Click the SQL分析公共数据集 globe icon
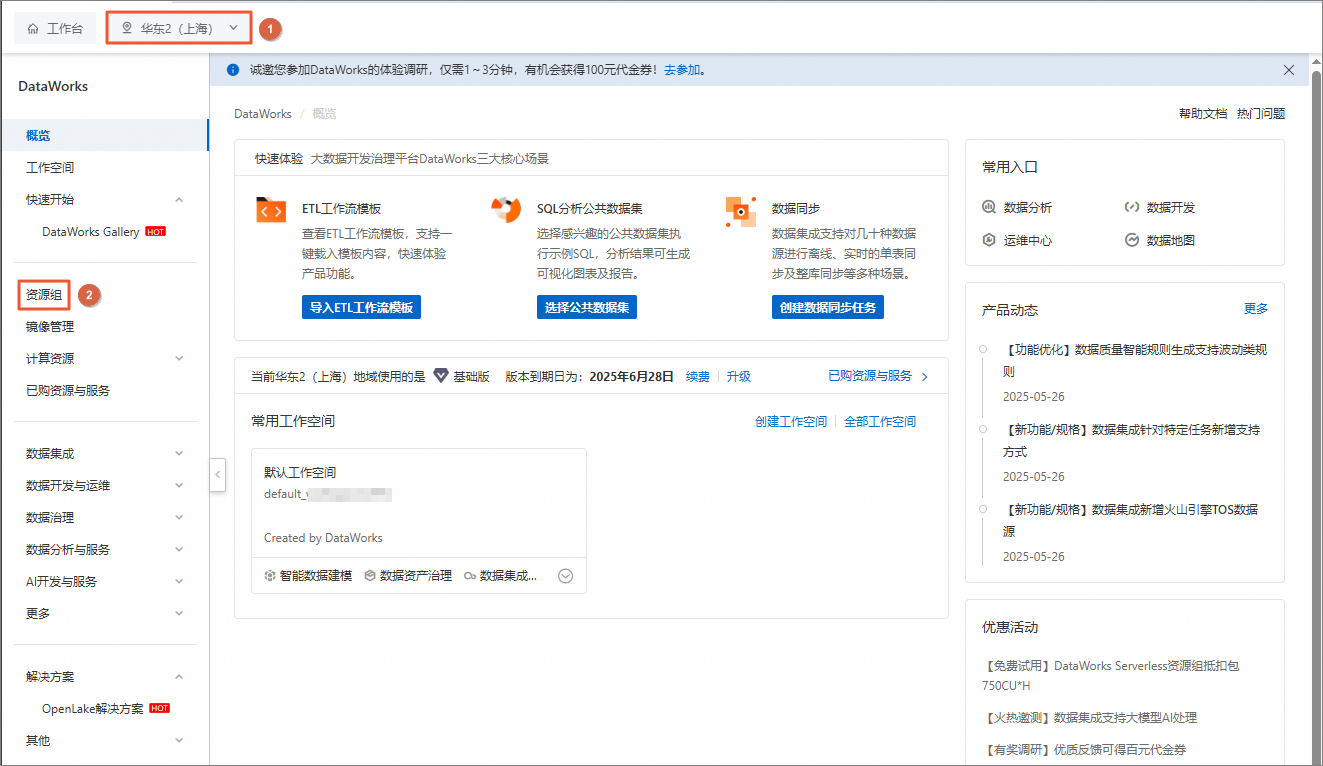 coord(506,210)
